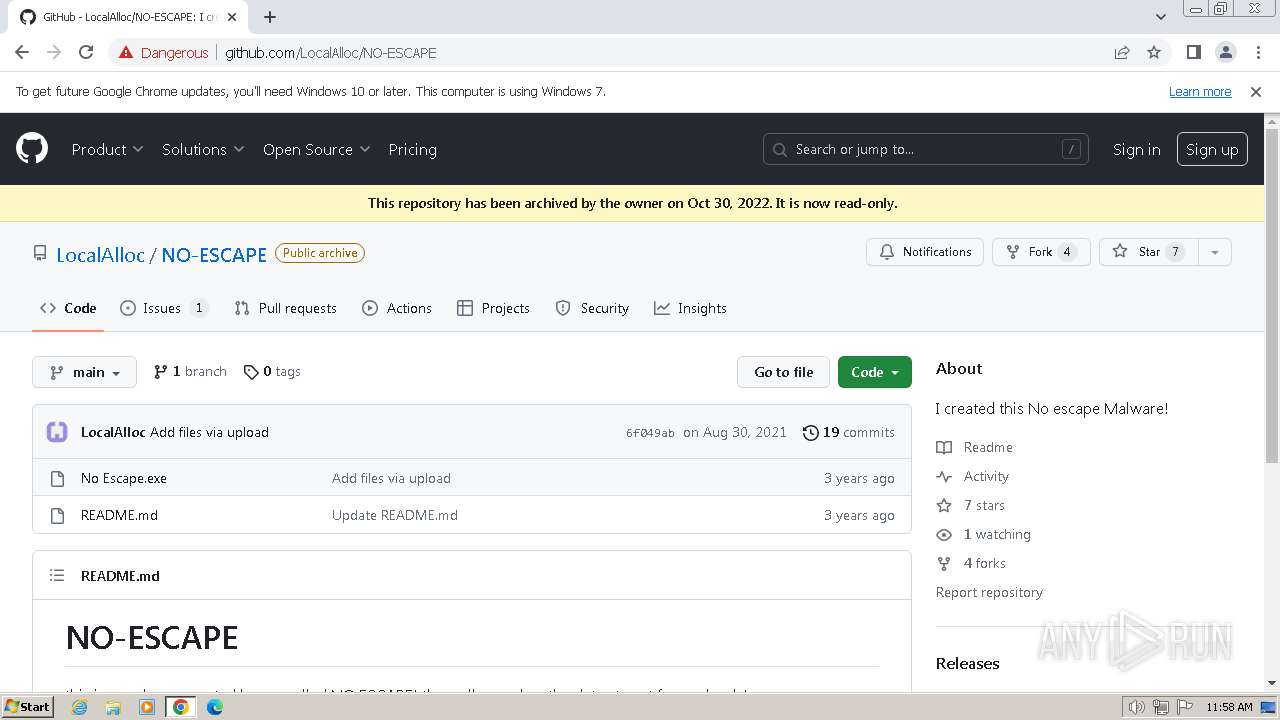Go back with browser back arrow
1280x720 pixels.
tap(22, 52)
